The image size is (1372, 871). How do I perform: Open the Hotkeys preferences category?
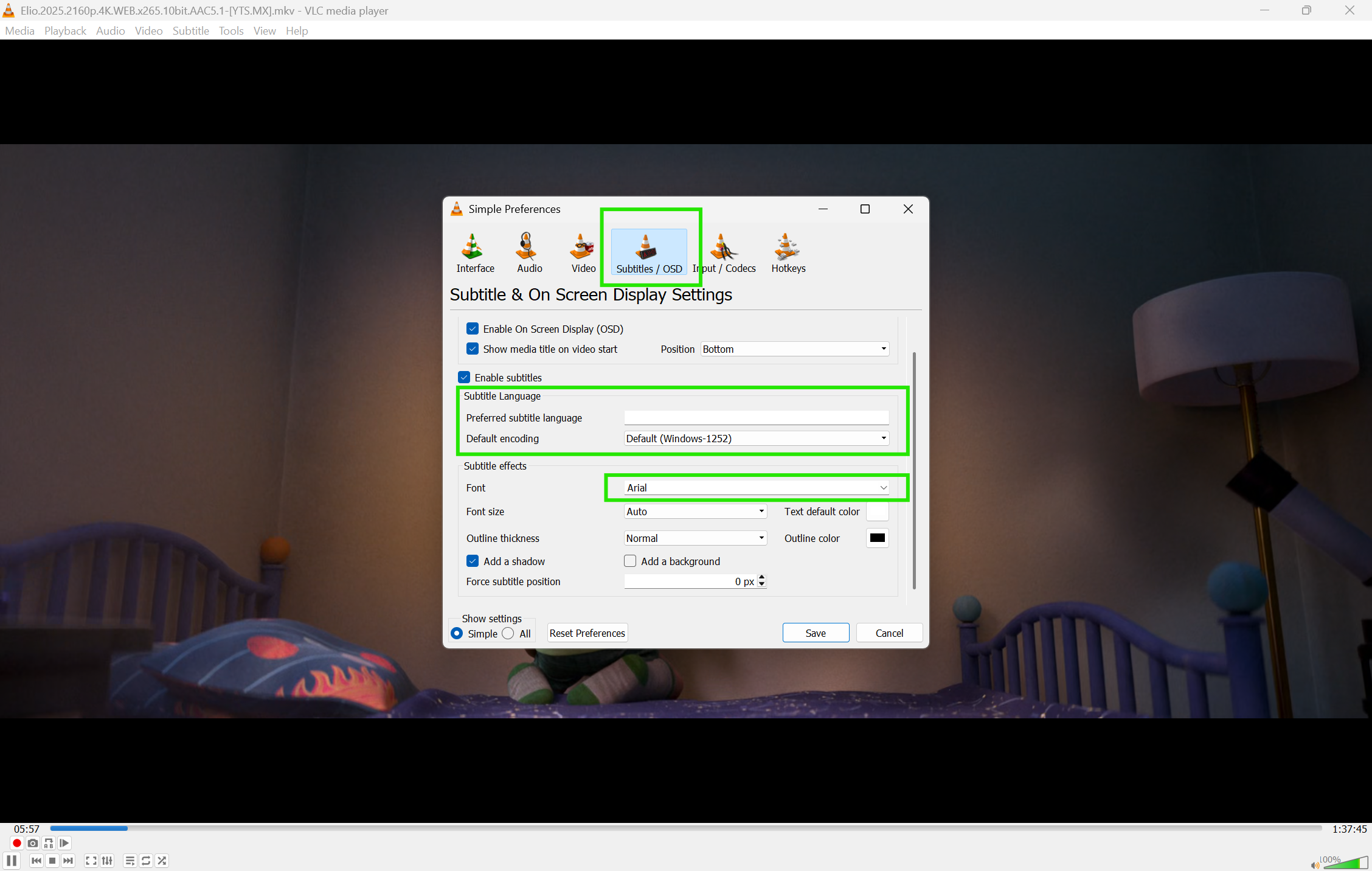788,253
